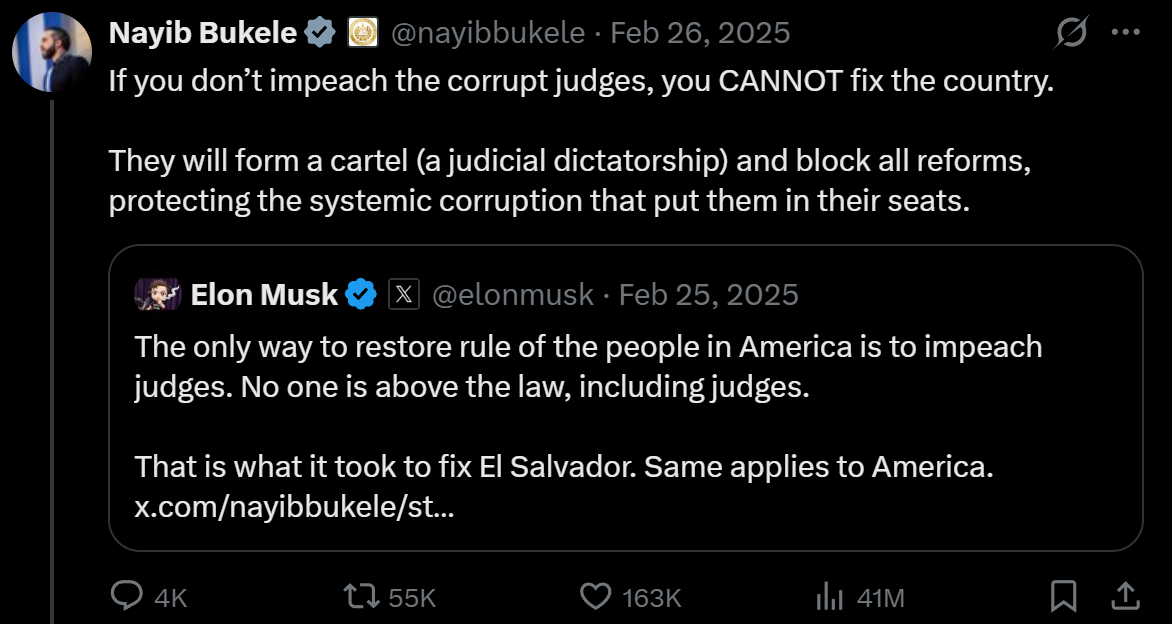This screenshot has width=1172, height=624.
Task: Open the Grok slashed-circle icon
Action: (x=1072, y=34)
